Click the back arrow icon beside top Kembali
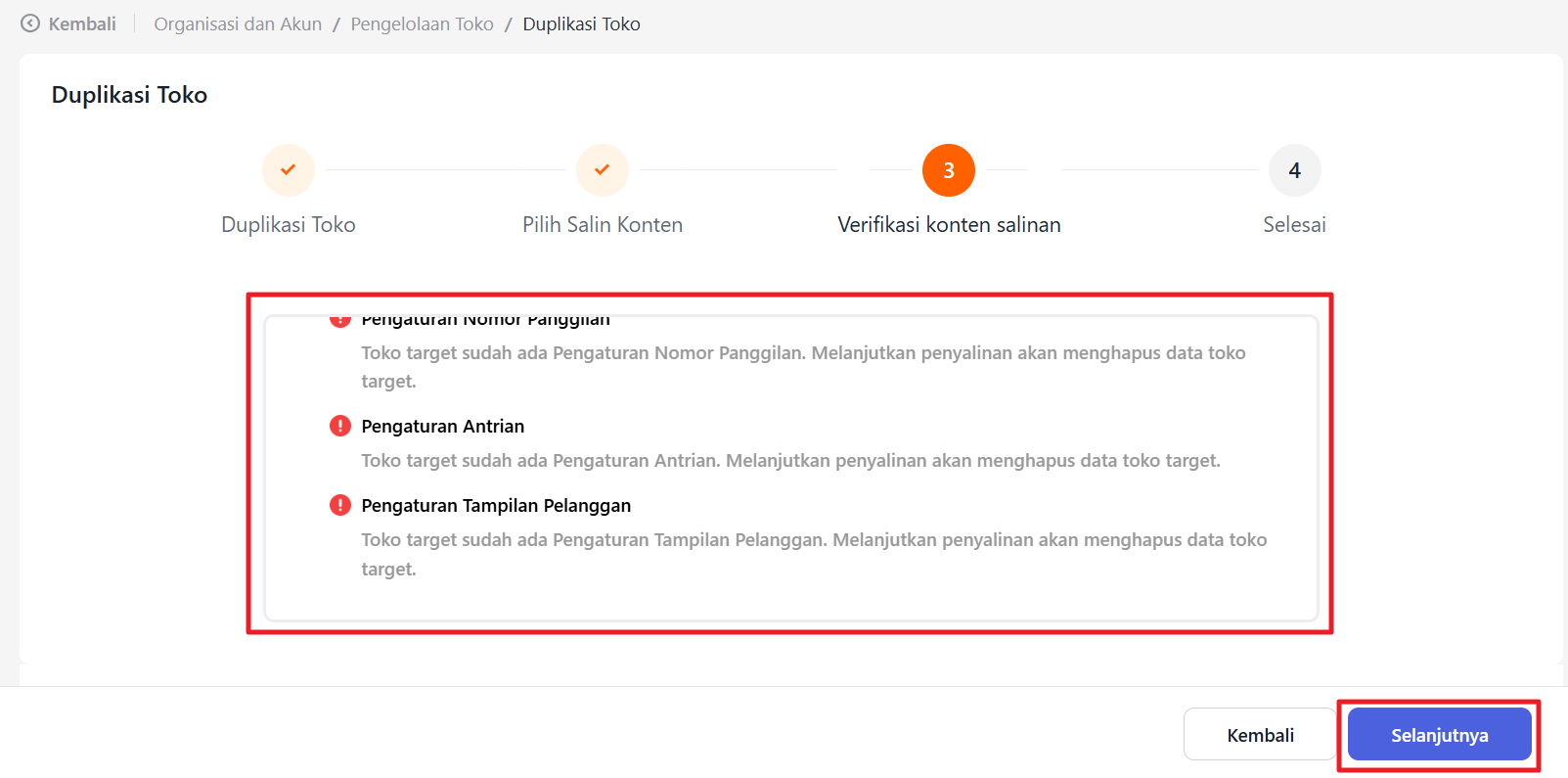 coord(30,23)
